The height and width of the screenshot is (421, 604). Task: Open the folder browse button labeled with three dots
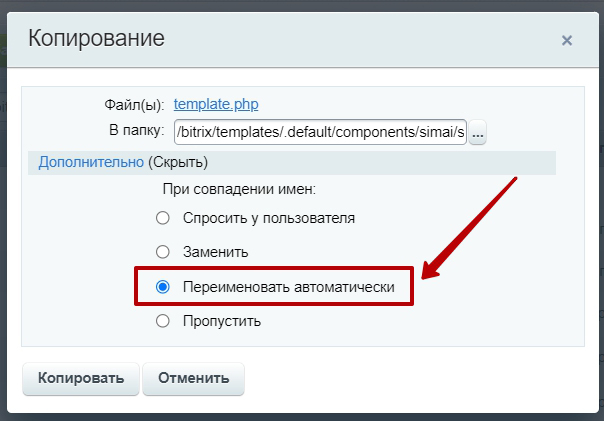pyautogui.click(x=477, y=133)
